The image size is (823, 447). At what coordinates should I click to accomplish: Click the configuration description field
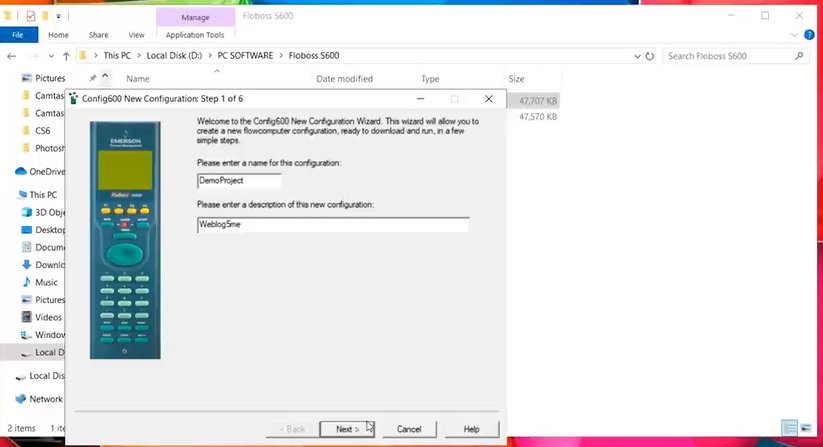point(332,225)
